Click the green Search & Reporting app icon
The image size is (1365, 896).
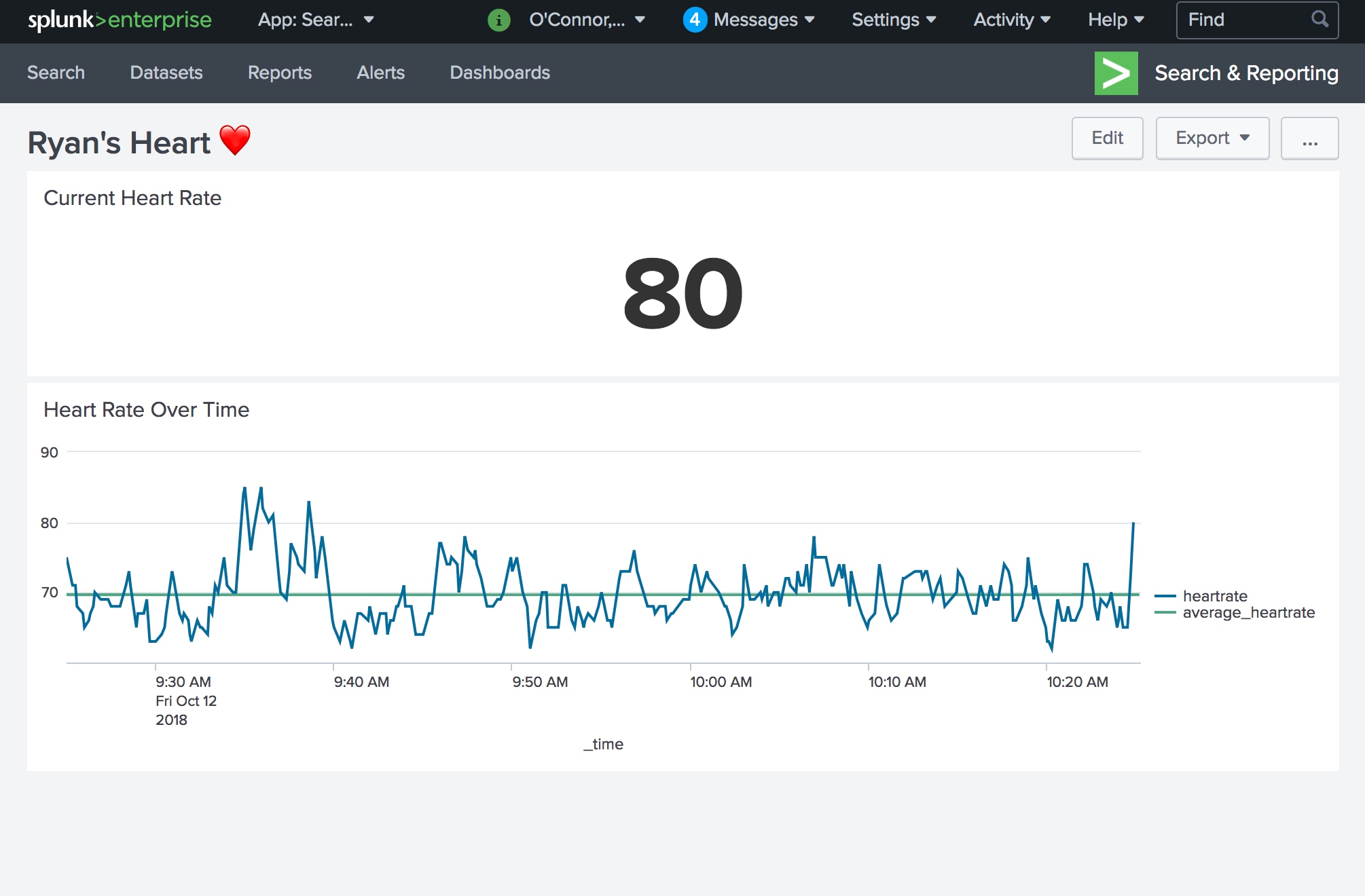tap(1116, 73)
